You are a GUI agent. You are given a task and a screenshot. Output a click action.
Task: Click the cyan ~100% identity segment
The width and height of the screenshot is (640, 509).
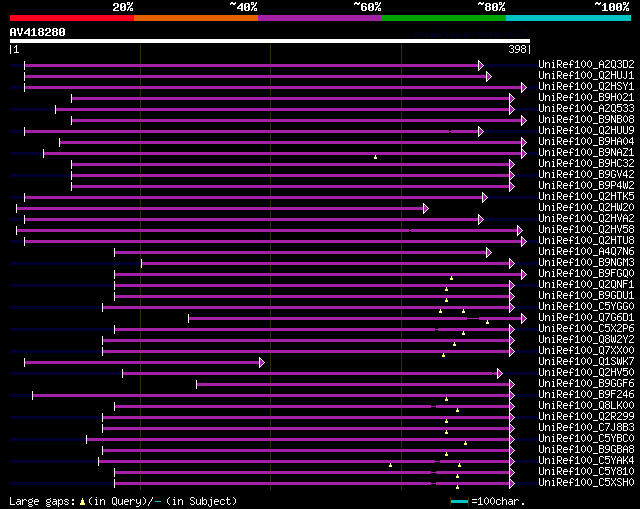coord(569,18)
